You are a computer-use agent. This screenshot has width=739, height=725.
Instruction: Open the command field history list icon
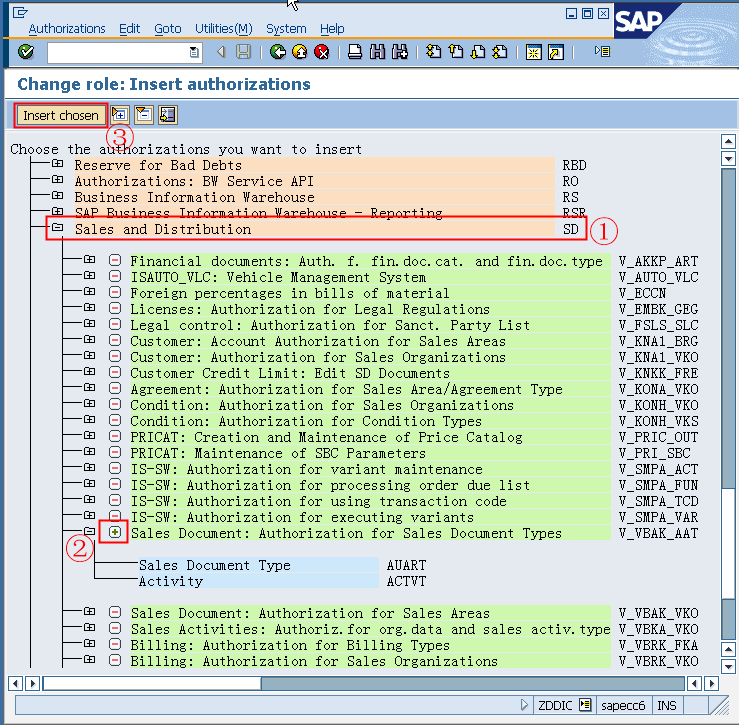pyautogui.click(x=194, y=52)
